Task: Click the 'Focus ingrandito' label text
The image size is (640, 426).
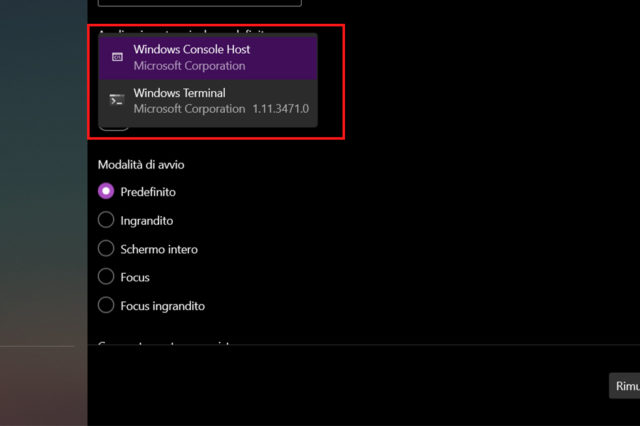Action: point(162,306)
